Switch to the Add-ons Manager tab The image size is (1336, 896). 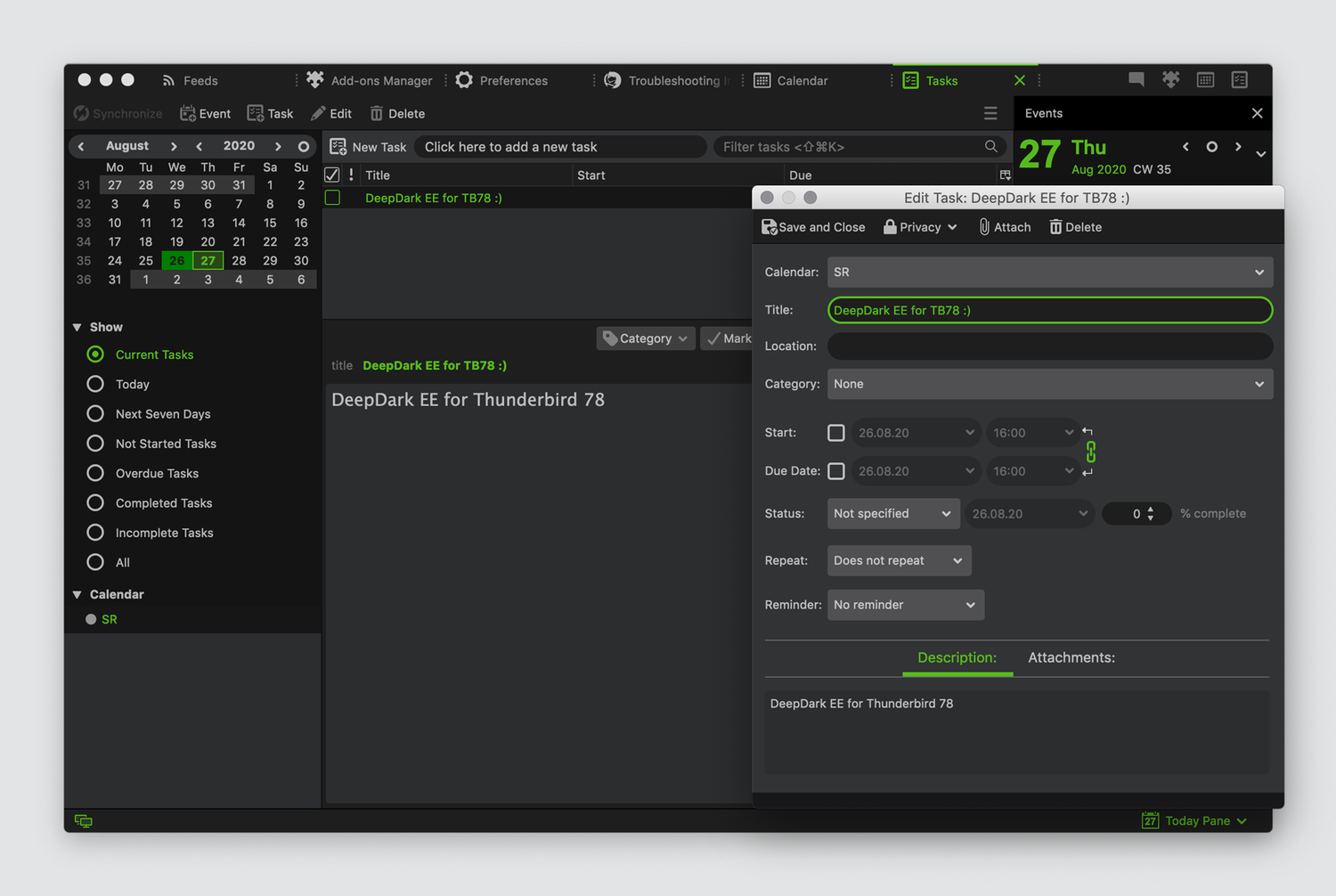[370, 80]
